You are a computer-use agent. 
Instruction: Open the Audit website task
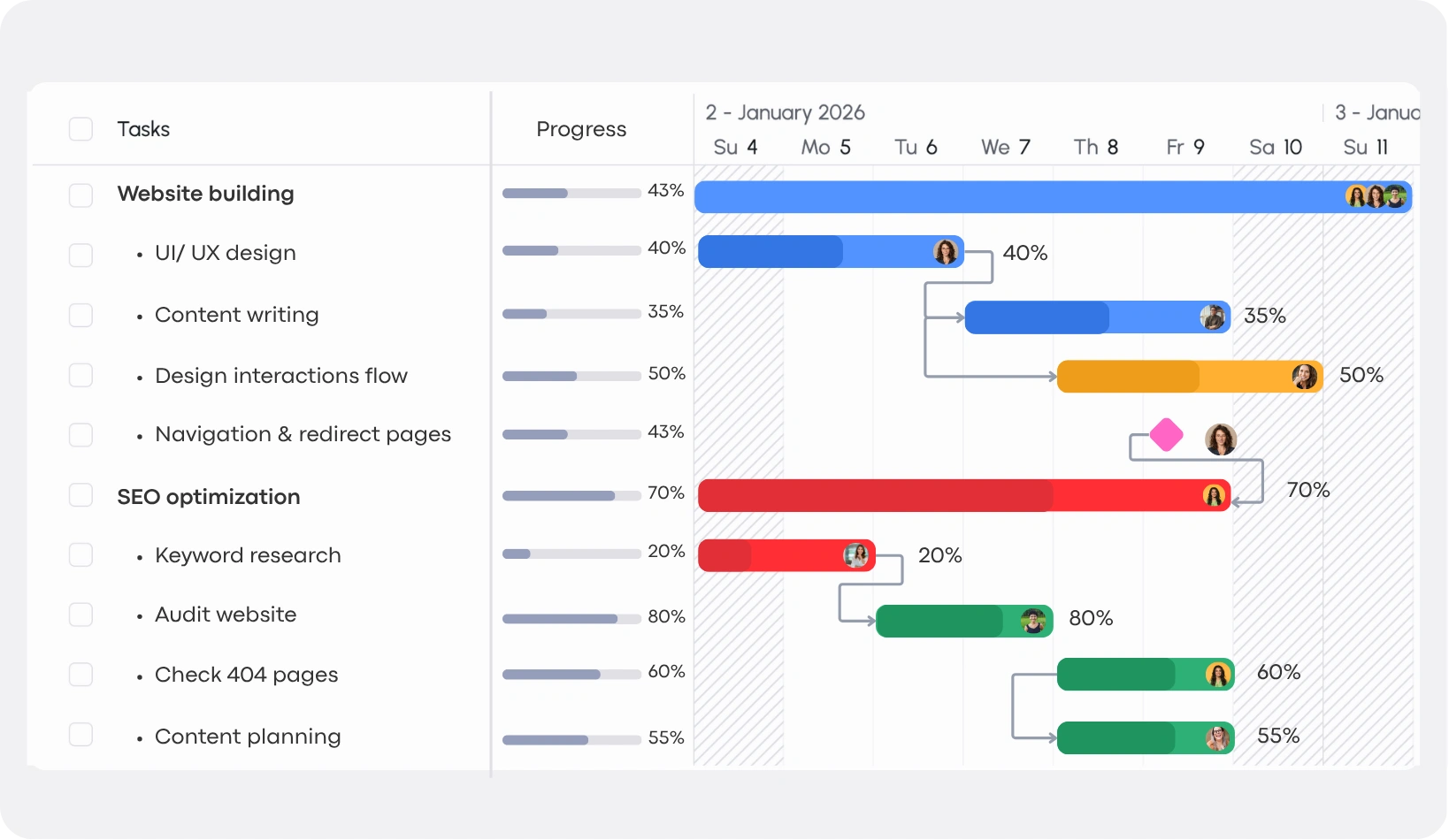coord(226,615)
